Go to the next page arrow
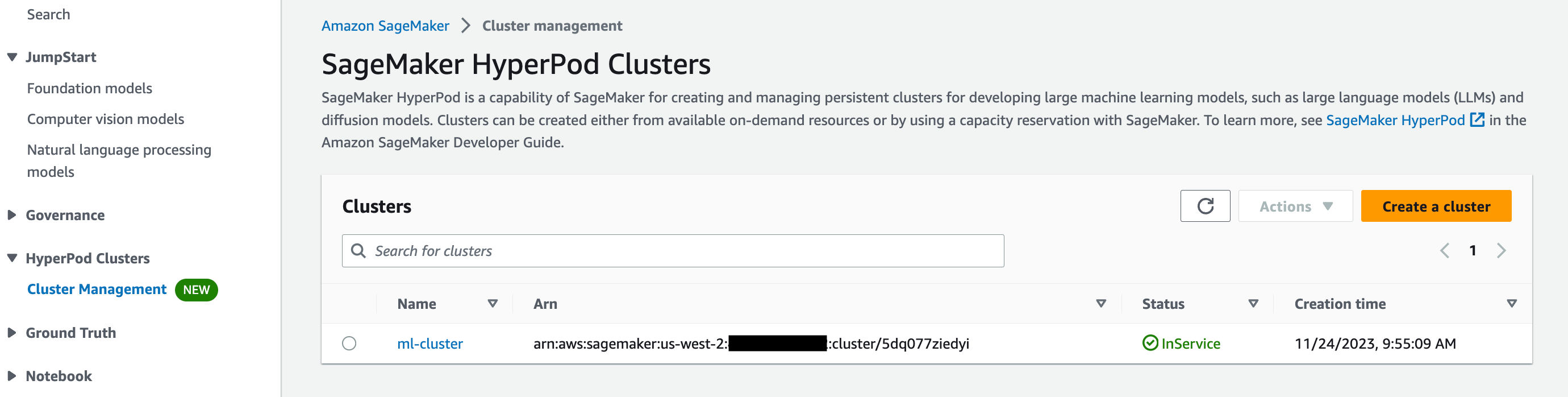The image size is (1568, 397). tap(1501, 251)
